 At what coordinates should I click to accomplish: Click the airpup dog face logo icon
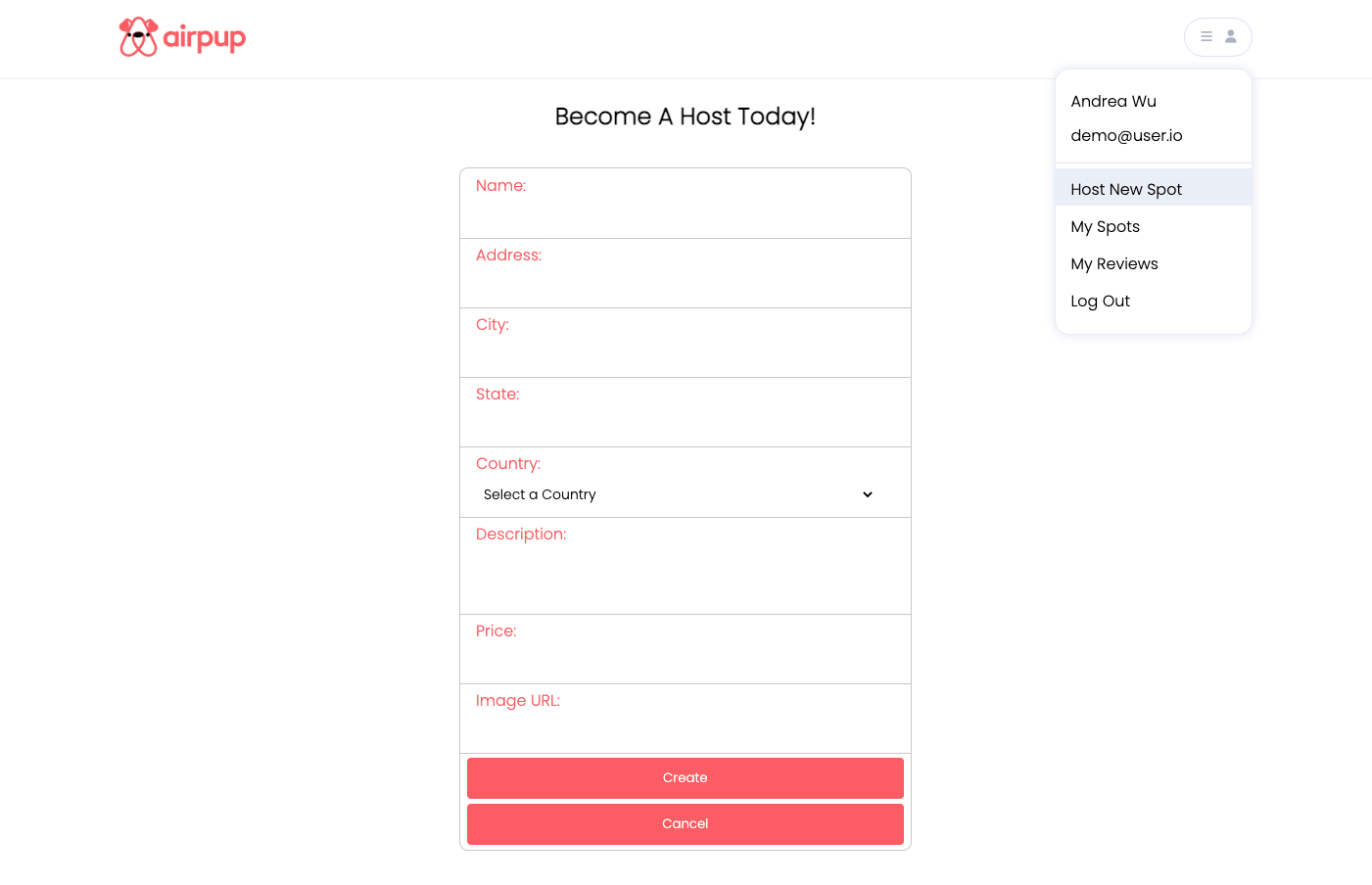tap(138, 37)
